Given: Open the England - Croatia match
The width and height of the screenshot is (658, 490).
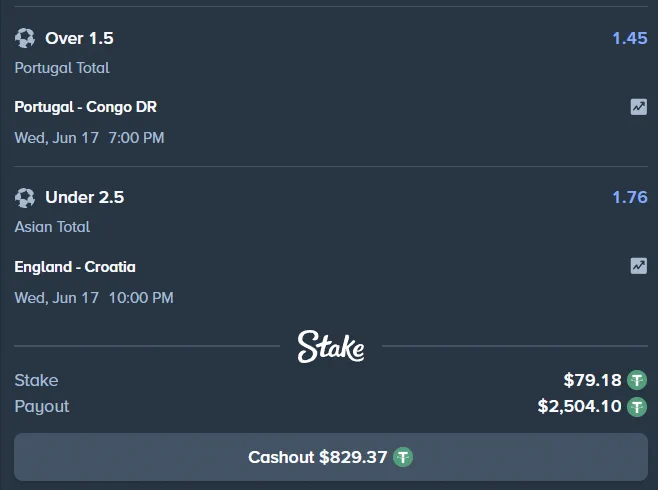Looking at the screenshot, I should pyautogui.click(x=75, y=267).
